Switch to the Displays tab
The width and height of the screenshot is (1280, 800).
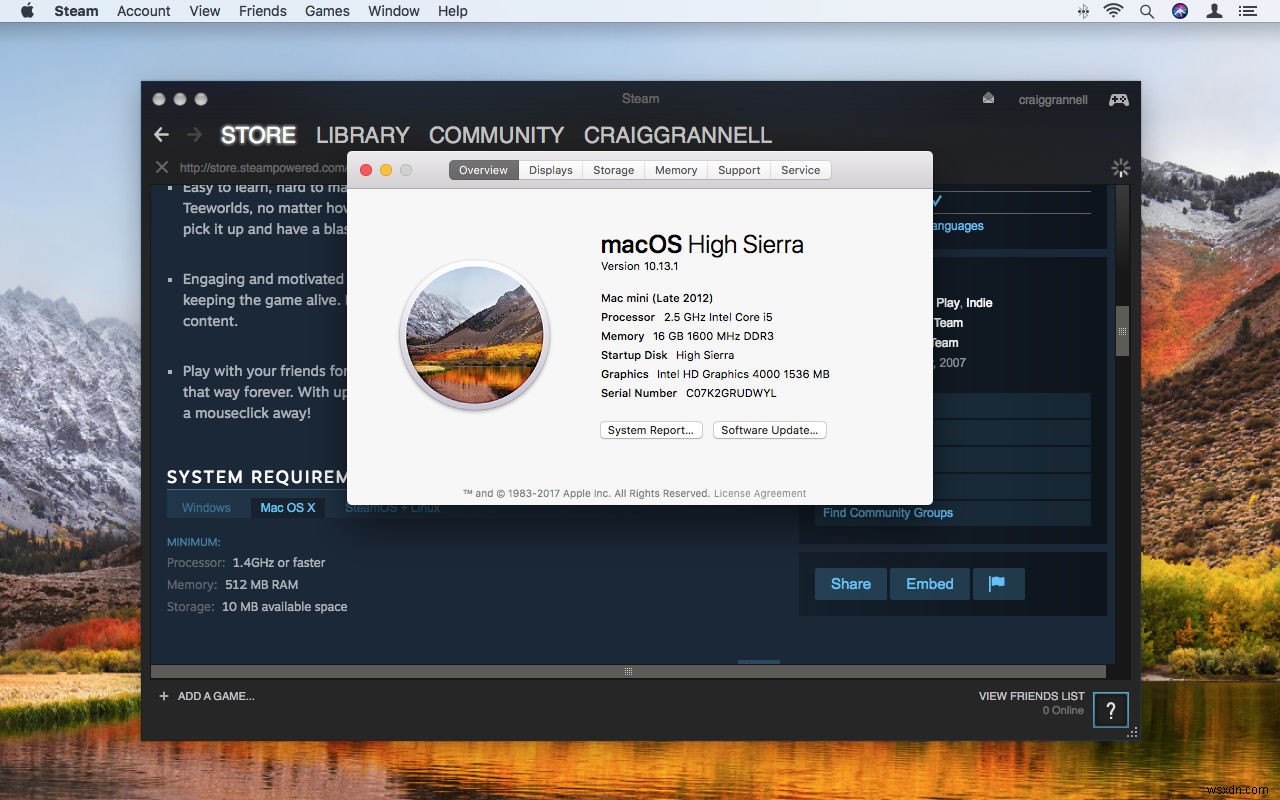click(x=551, y=170)
